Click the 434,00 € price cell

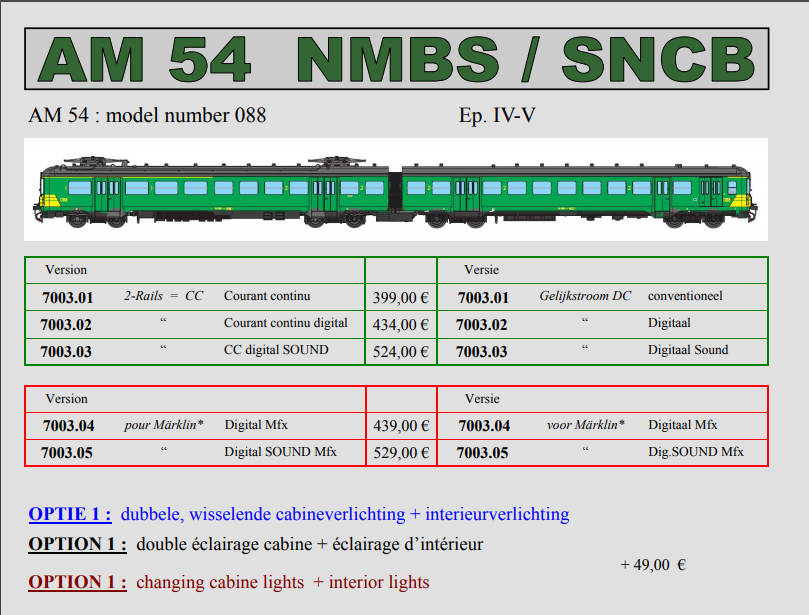pyautogui.click(x=401, y=325)
